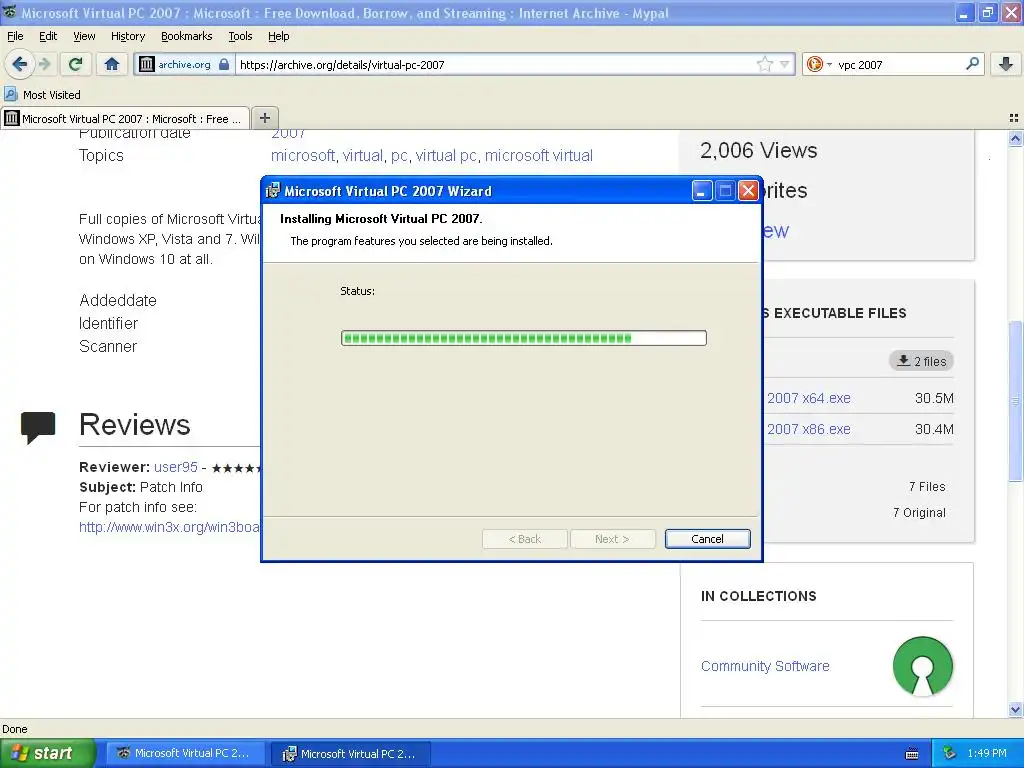Click the padlock security icon in address bar
1024x768 pixels.
tap(224, 64)
